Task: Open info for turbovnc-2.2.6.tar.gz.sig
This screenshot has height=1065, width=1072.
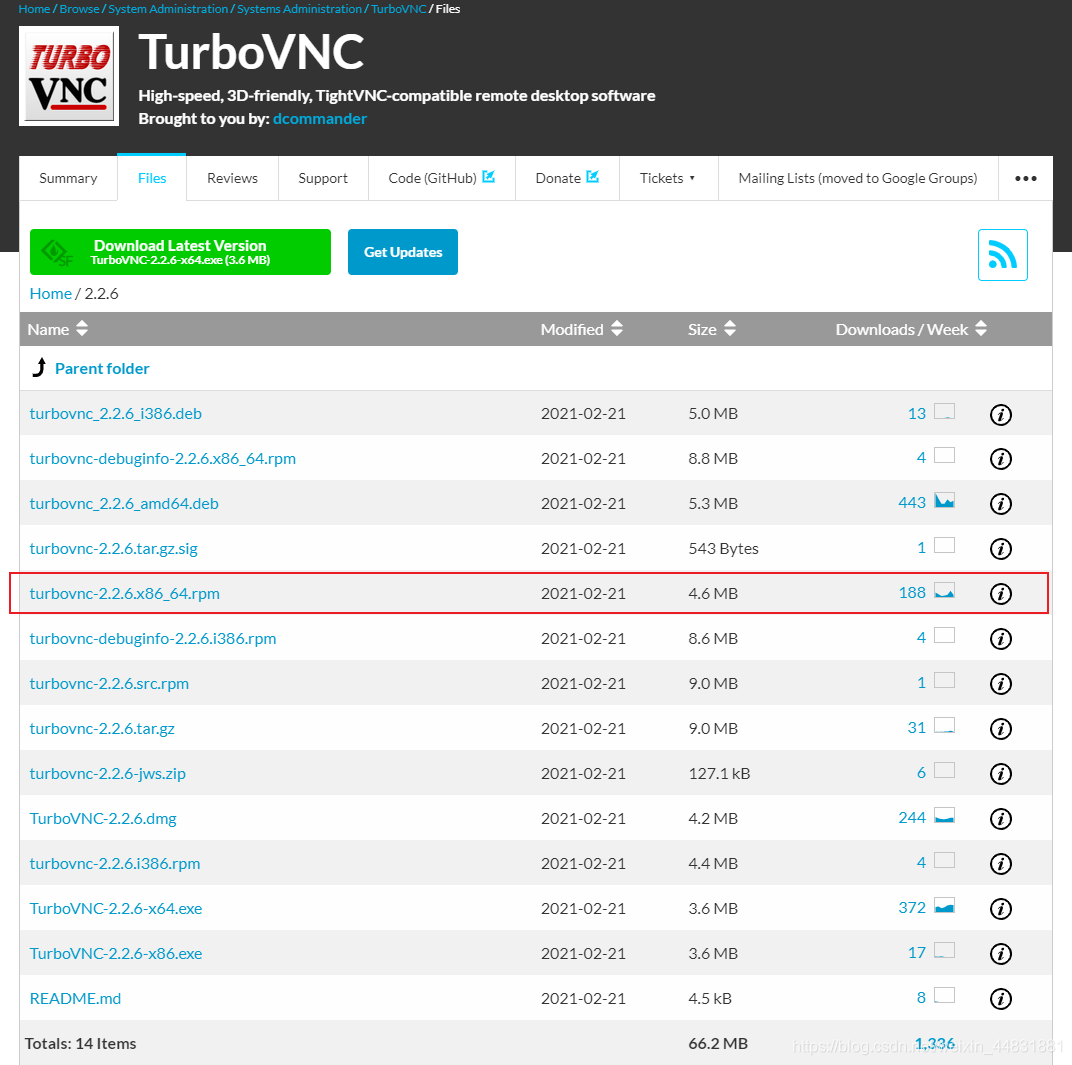Action: tap(1000, 549)
